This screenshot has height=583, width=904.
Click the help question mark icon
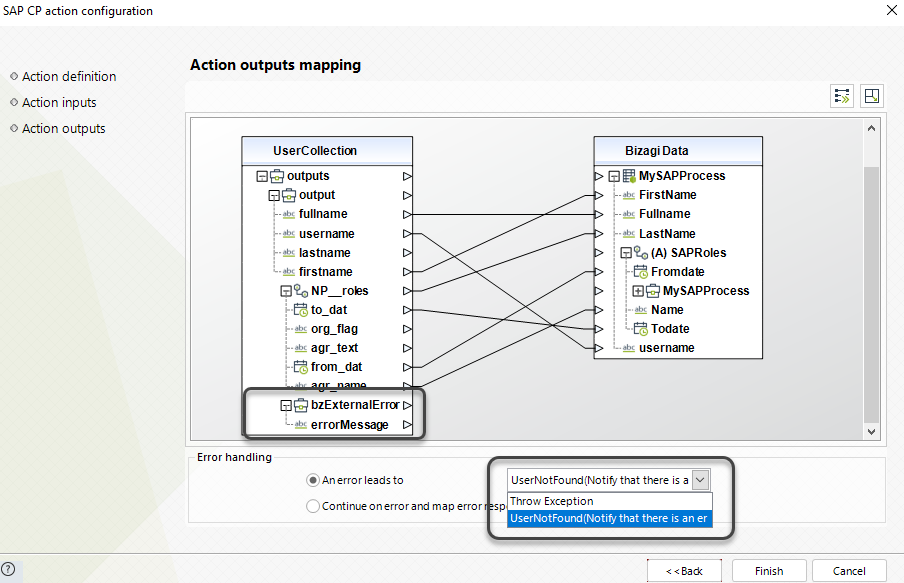(9, 570)
